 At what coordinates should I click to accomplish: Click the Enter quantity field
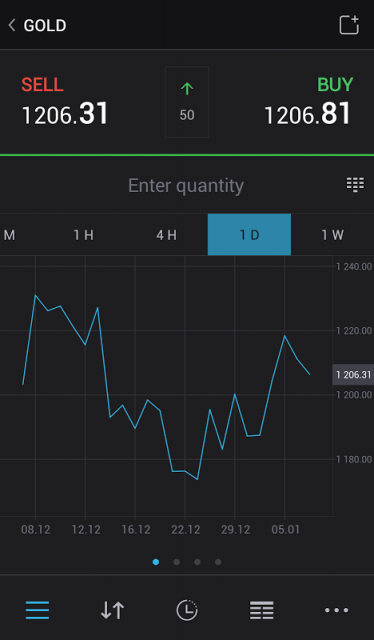186,185
